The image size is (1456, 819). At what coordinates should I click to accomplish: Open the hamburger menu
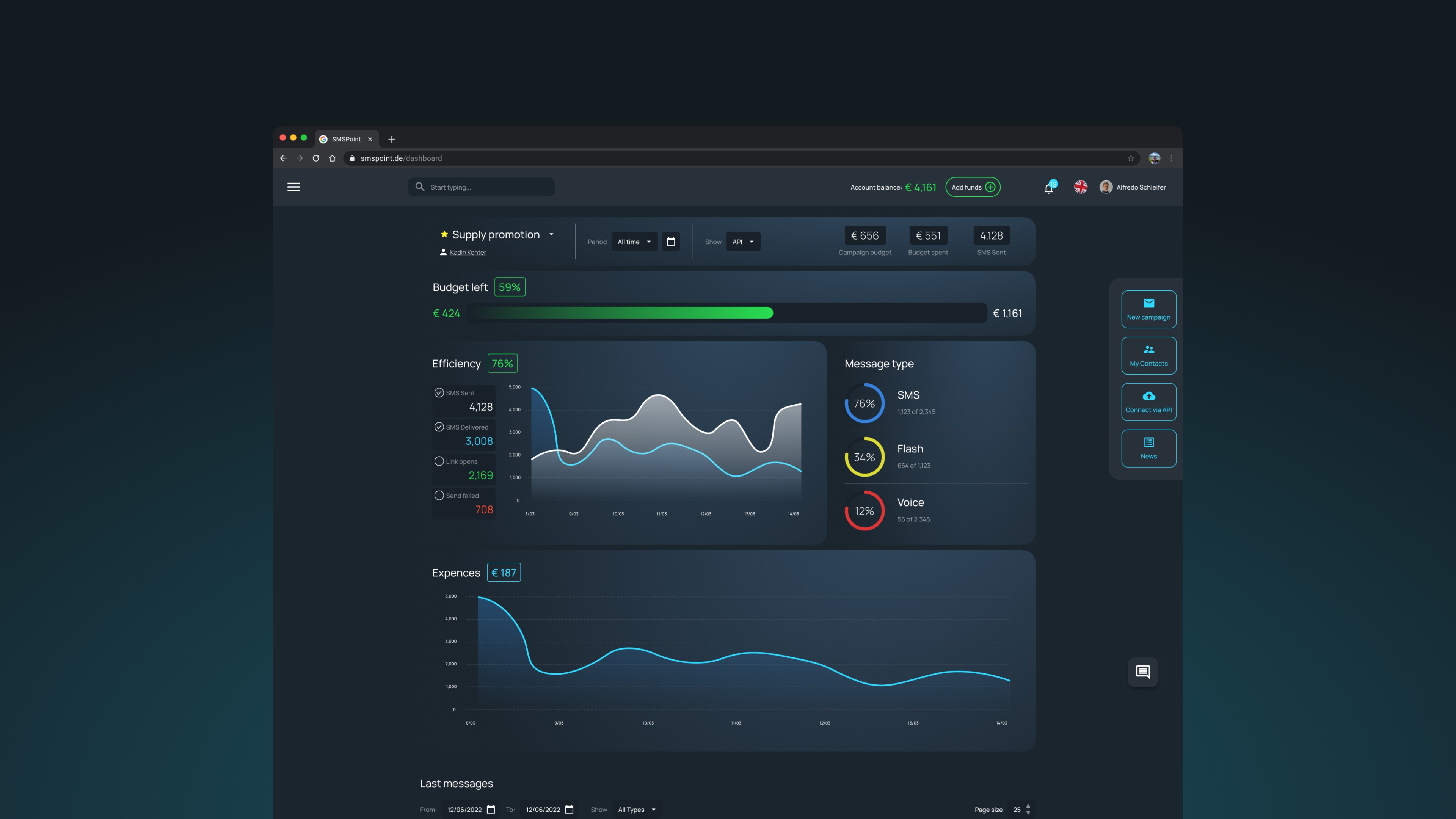pos(293,187)
